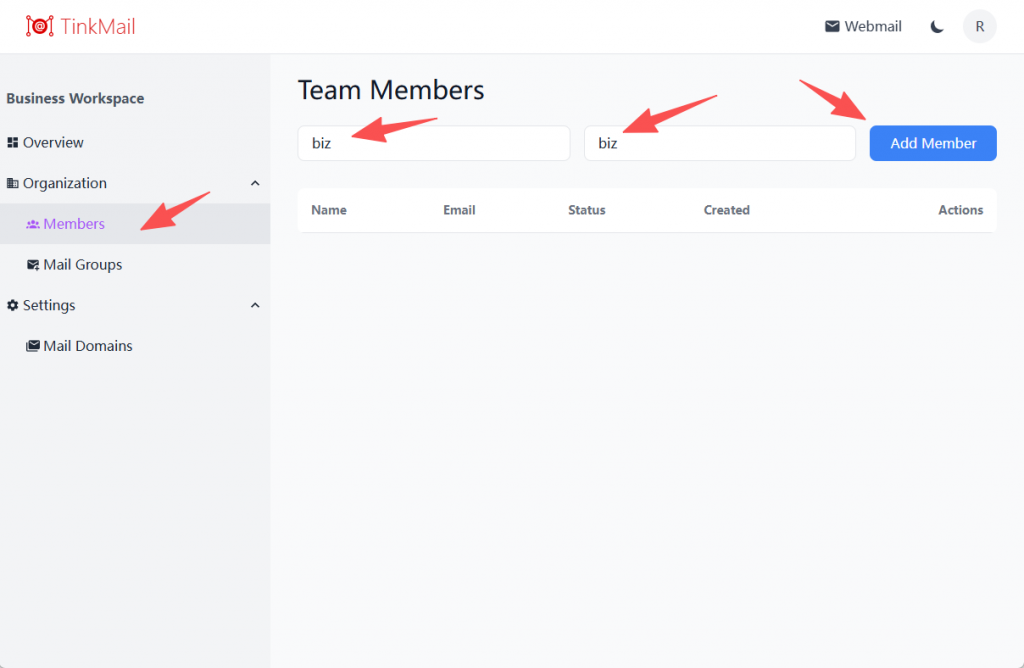
Task: Click the Organization building icon
Action: [x=12, y=183]
